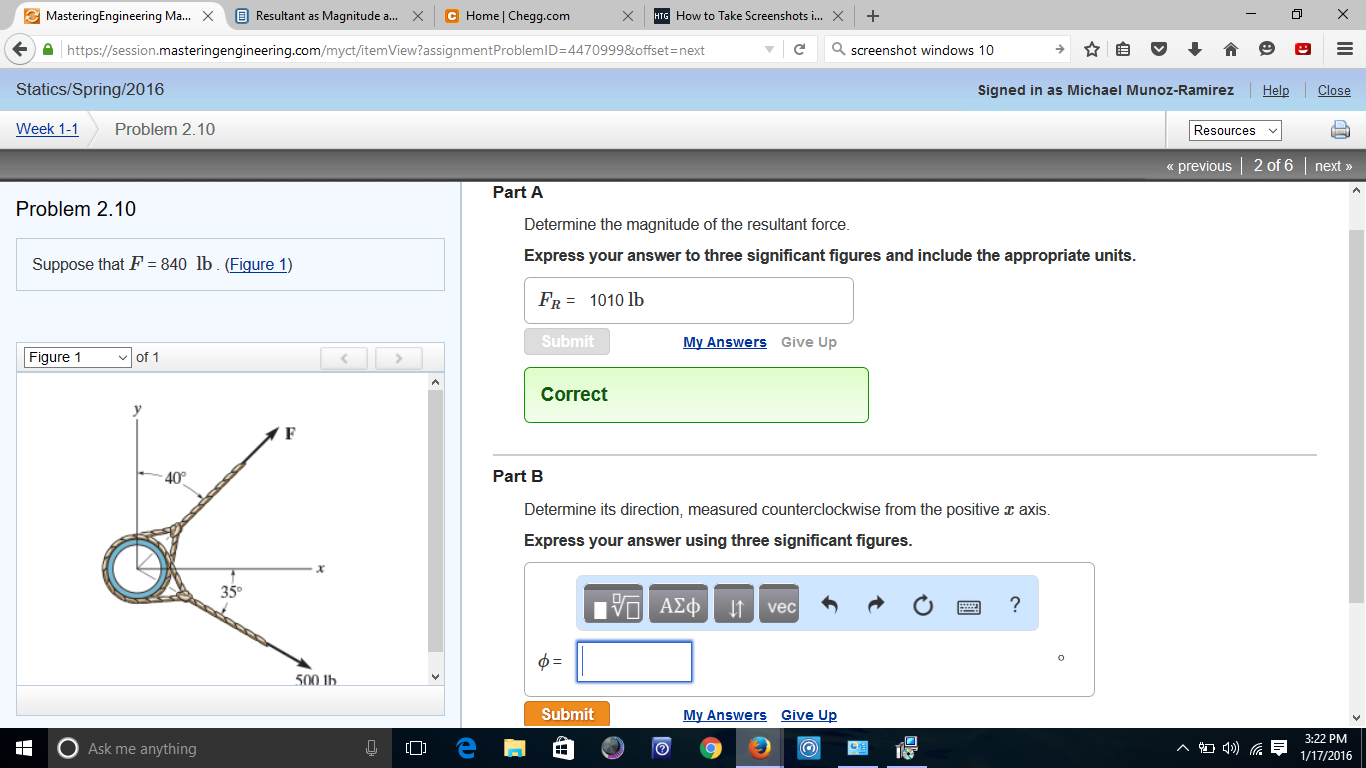The width and height of the screenshot is (1366, 768).
Task: Open the volume control in system tray
Action: pos(1232,748)
